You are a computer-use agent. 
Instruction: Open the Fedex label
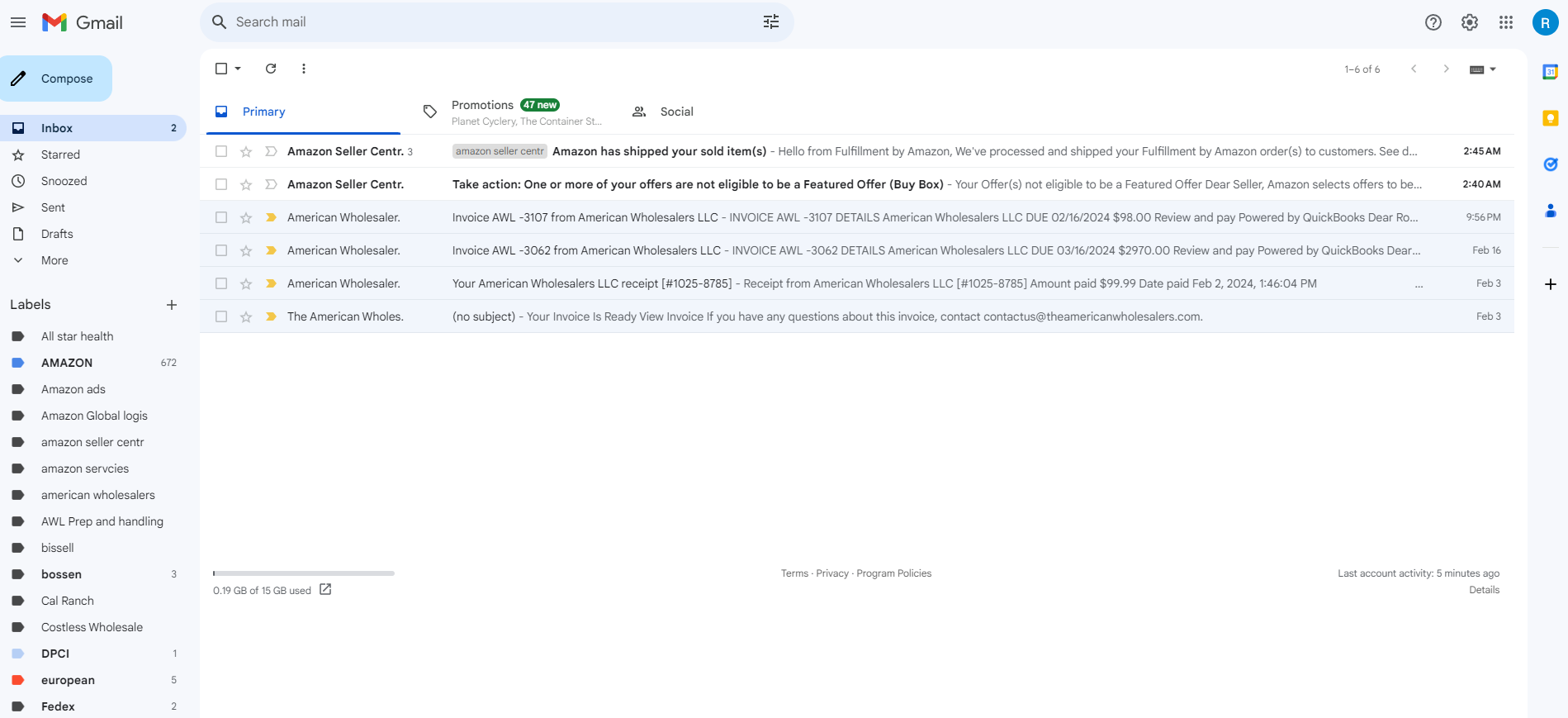click(x=93, y=706)
